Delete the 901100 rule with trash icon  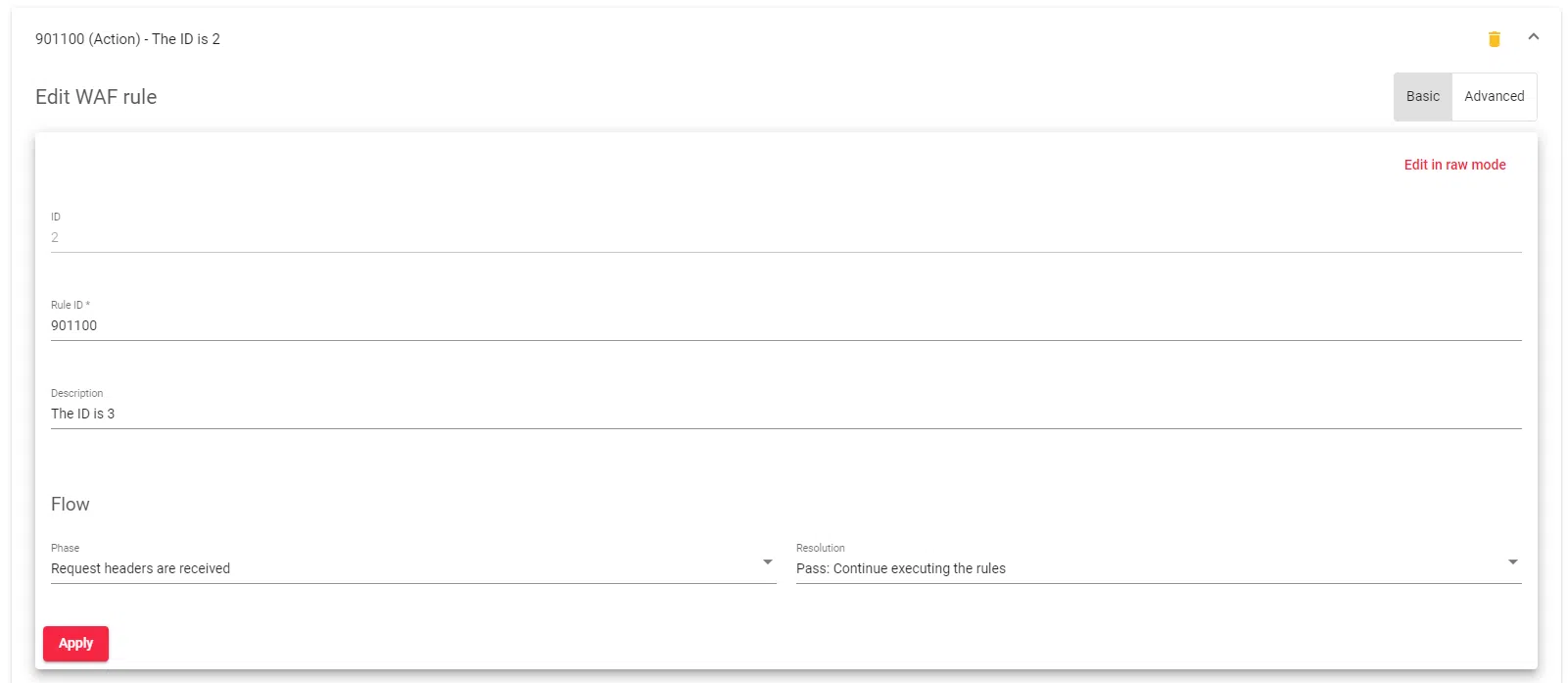tap(1494, 39)
